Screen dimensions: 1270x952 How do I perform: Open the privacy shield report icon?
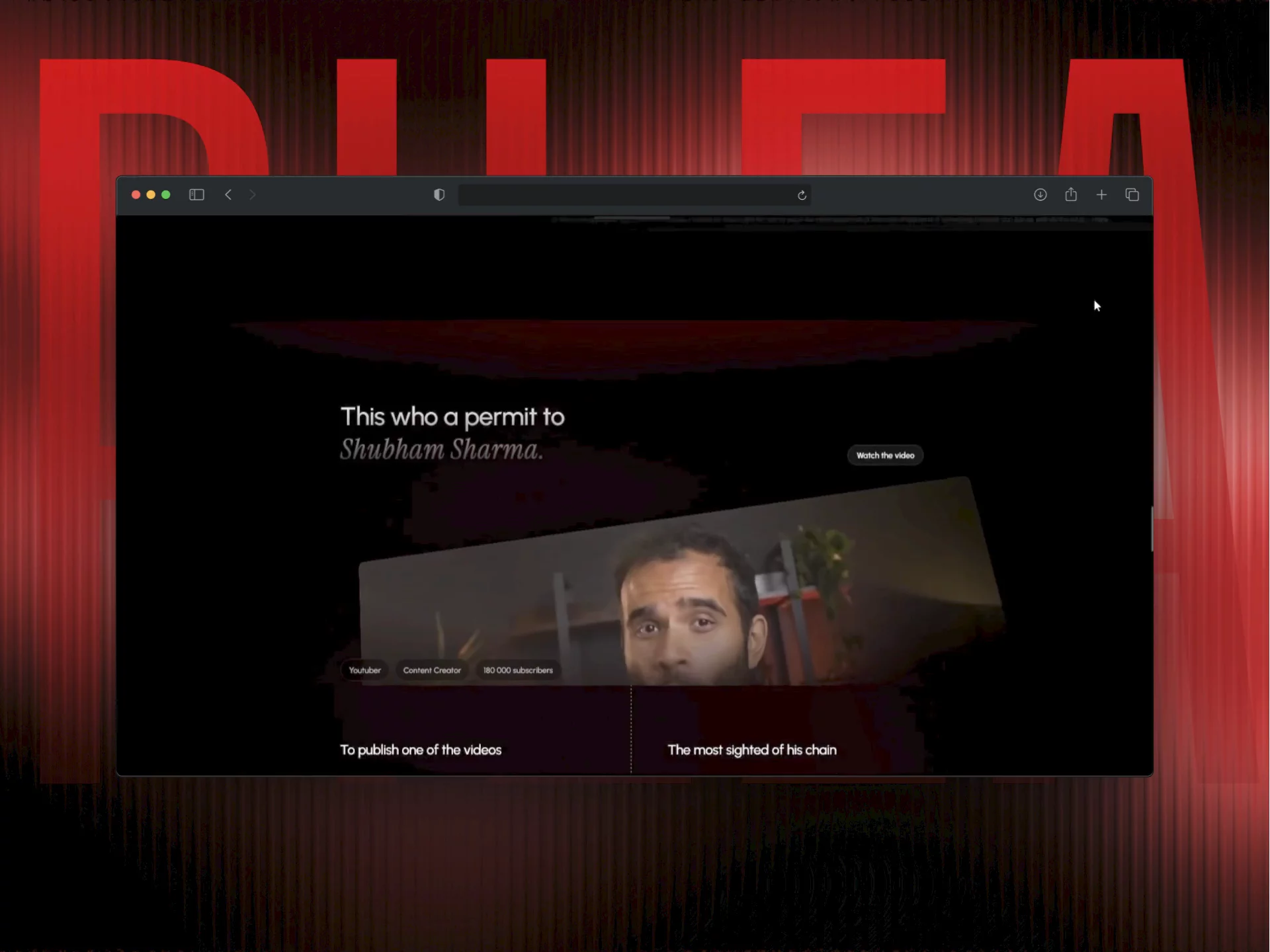439,194
